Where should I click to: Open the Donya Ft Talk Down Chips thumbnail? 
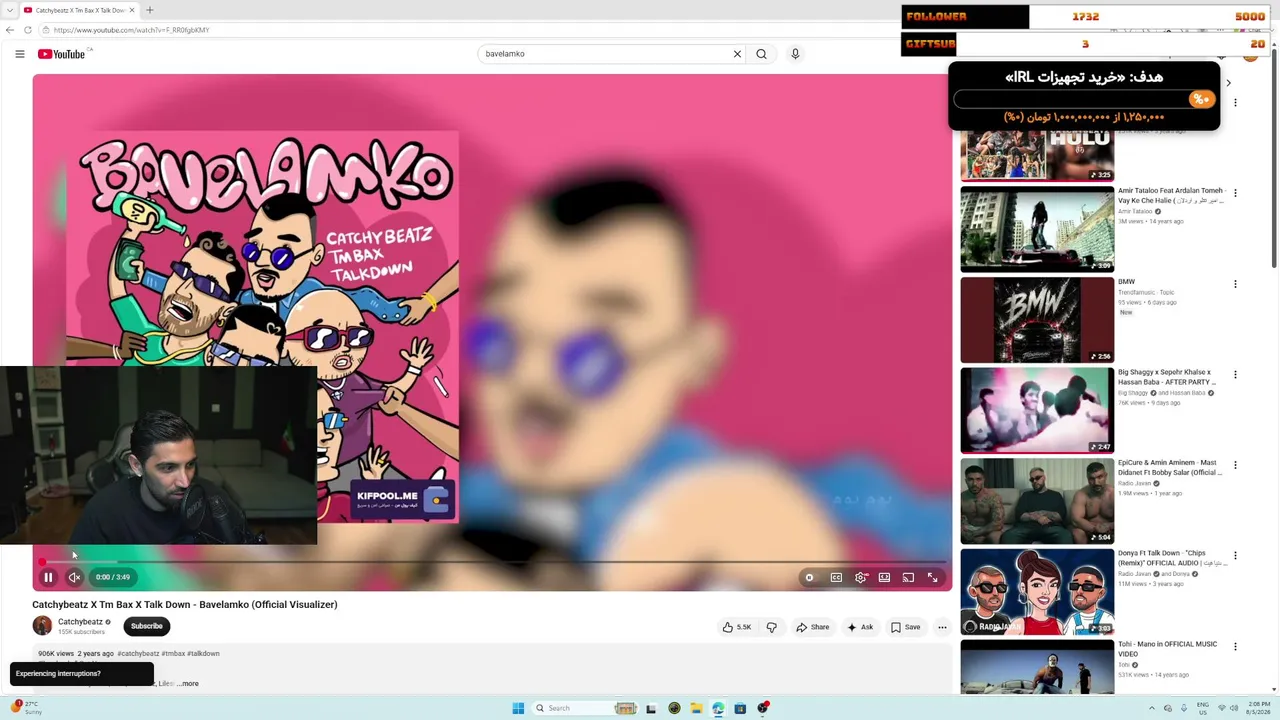click(1037, 591)
